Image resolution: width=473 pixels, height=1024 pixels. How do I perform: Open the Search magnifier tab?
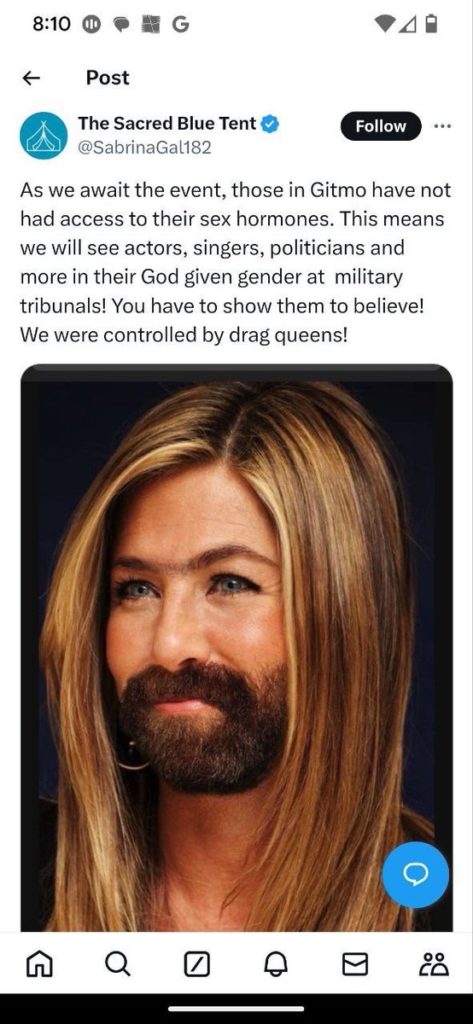(118, 964)
